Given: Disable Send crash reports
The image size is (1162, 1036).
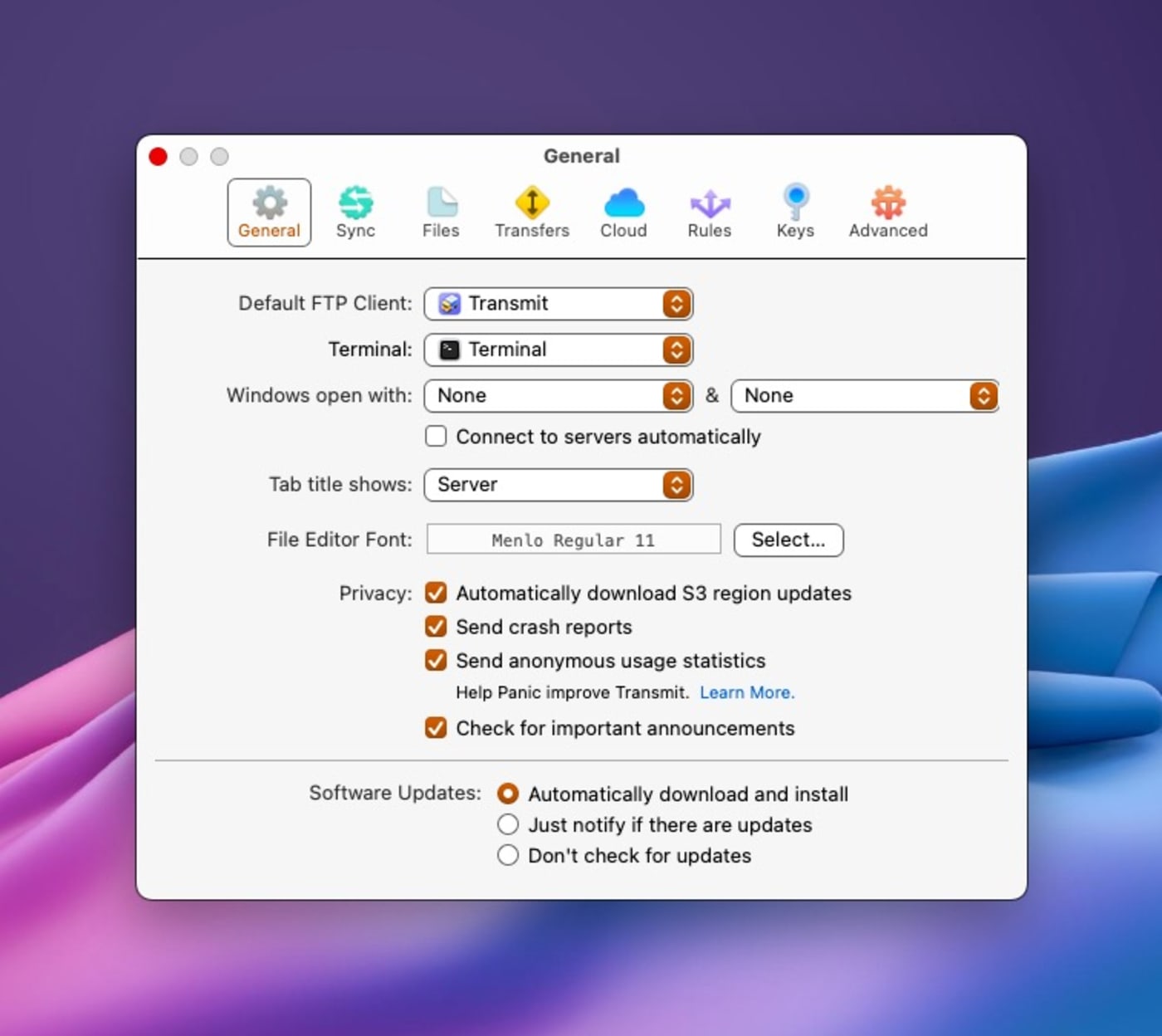Looking at the screenshot, I should pyautogui.click(x=435, y=627).
